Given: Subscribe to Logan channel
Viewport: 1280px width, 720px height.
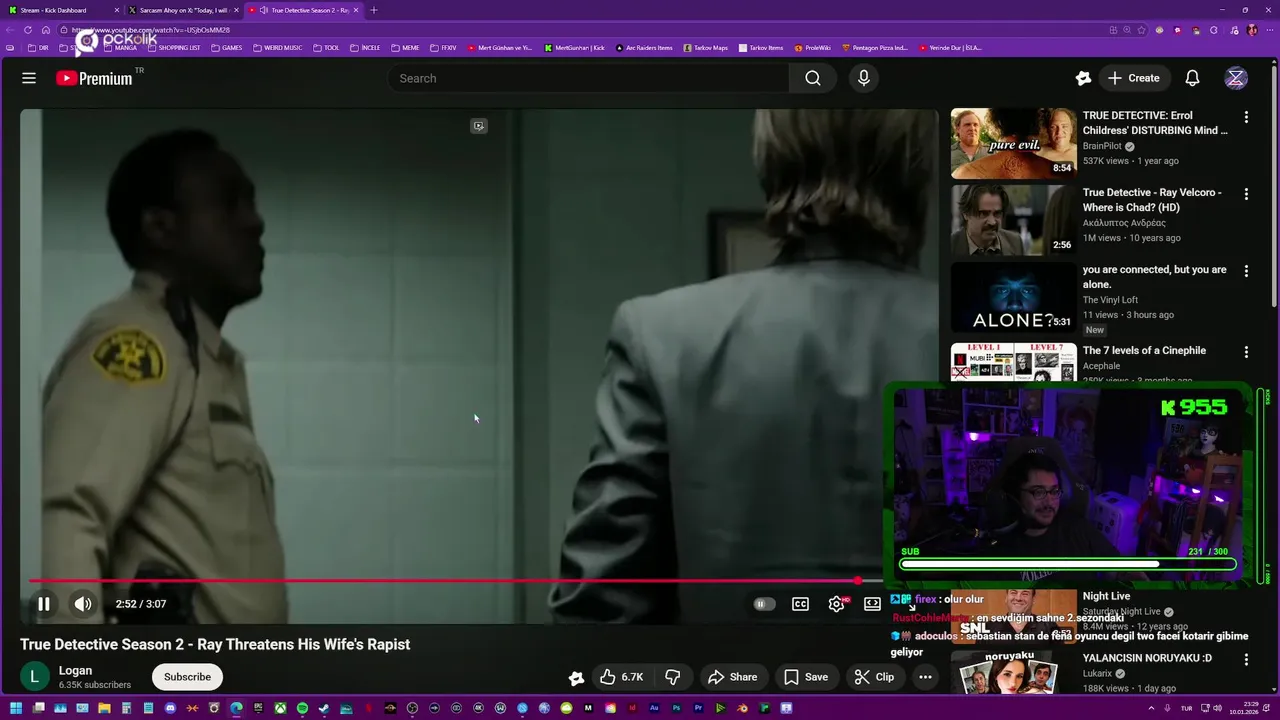Looking at the screenshot, I should coord(187,677).
